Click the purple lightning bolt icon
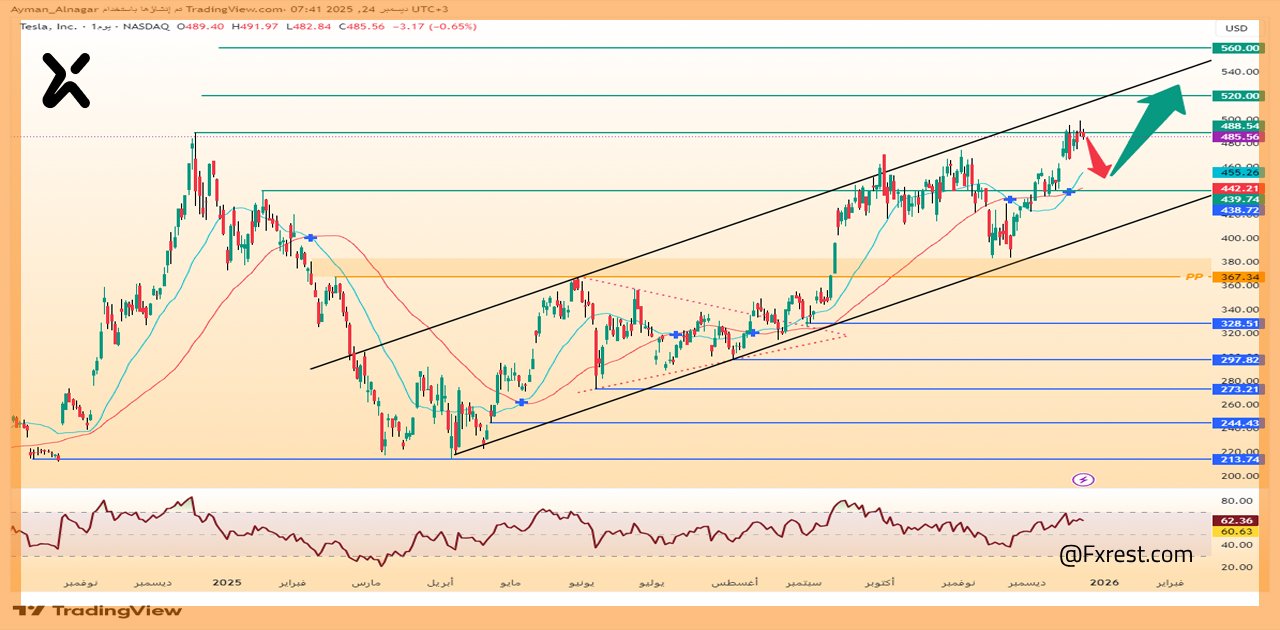 coord(1083,479)
